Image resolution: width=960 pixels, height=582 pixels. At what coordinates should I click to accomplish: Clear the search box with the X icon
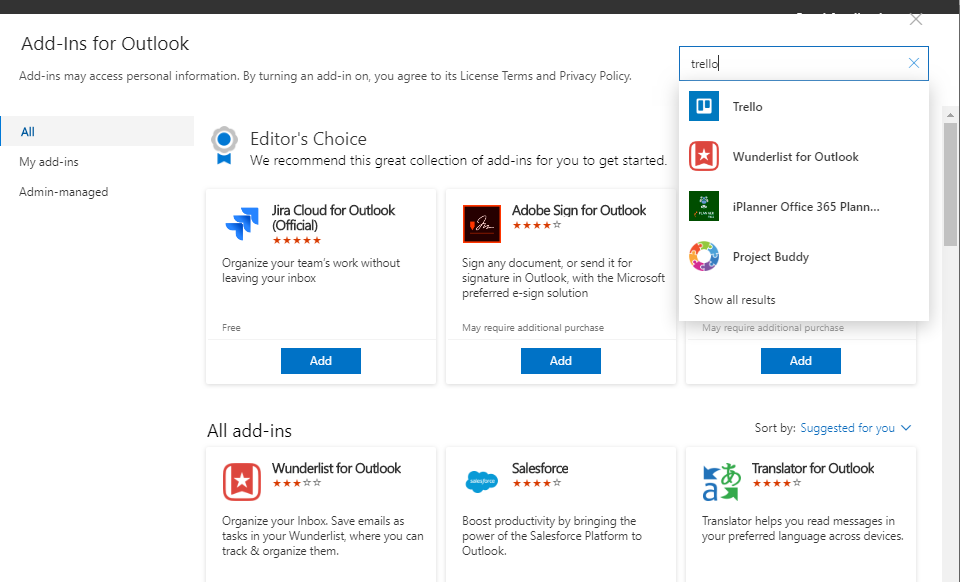click(x=913, y=63)
